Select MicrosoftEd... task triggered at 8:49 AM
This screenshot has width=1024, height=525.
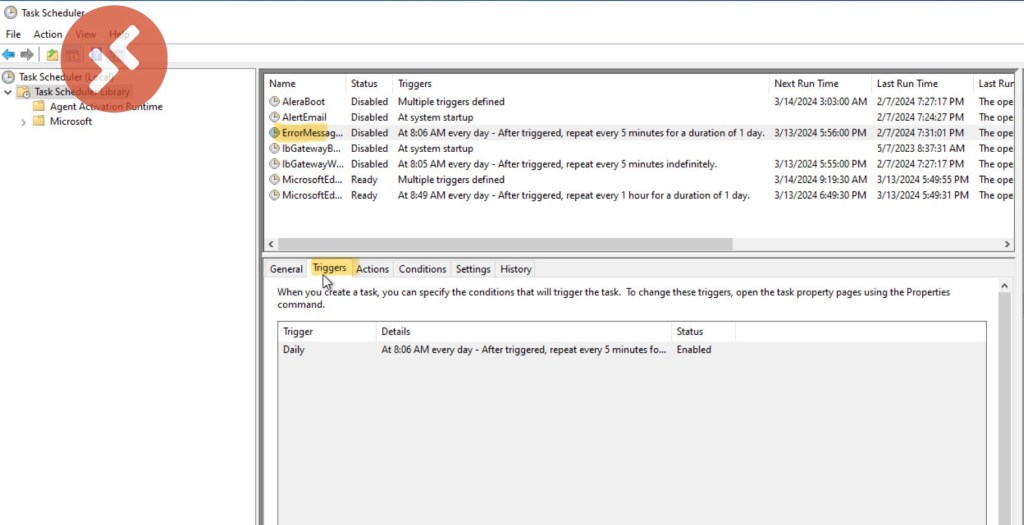(x=312, y=195)
